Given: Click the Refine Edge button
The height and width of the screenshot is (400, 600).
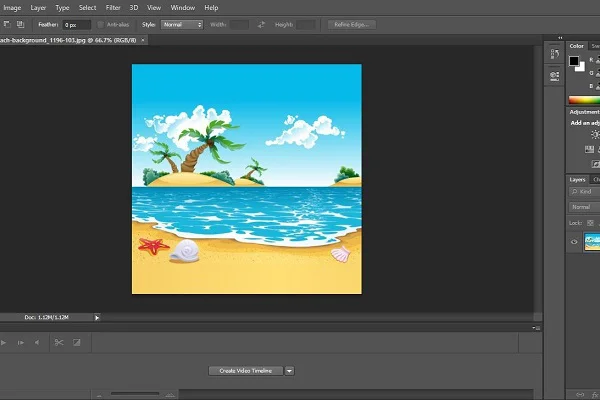Looking at the screenshot, I should 352,24.
